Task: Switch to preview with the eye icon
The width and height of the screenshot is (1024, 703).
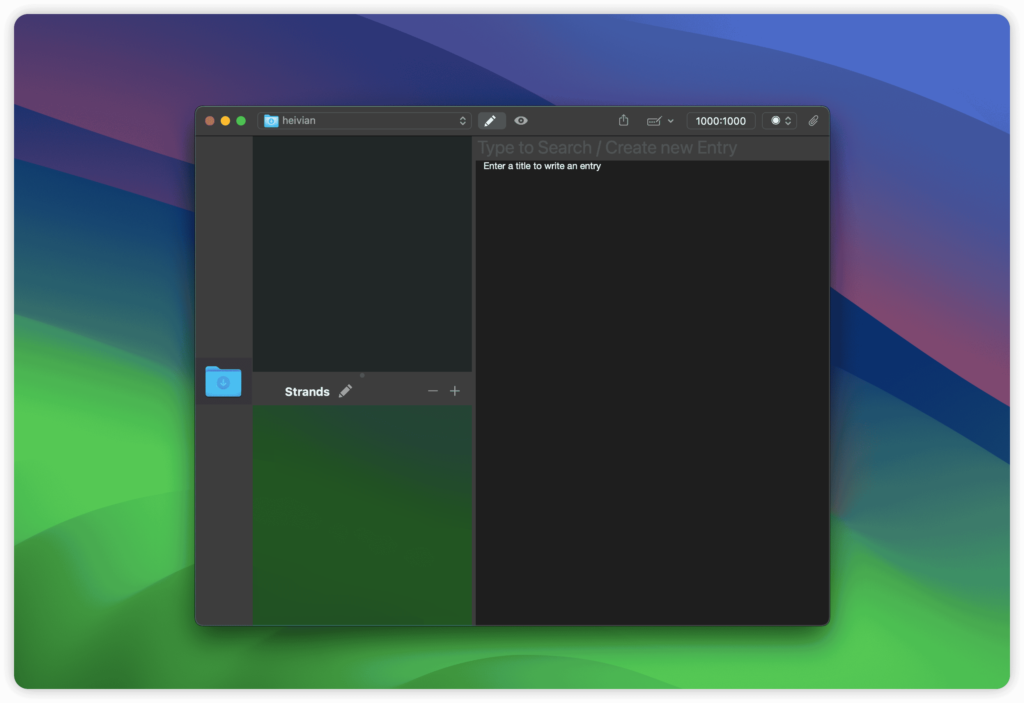Action: click(x=521, y=120)
